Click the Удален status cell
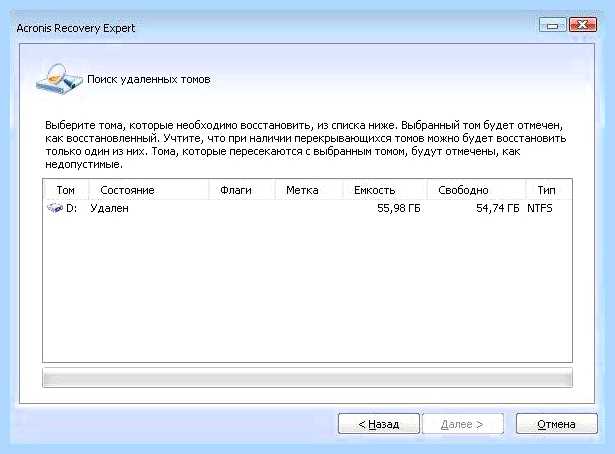 pyautogui.click(x=109, y=208)
